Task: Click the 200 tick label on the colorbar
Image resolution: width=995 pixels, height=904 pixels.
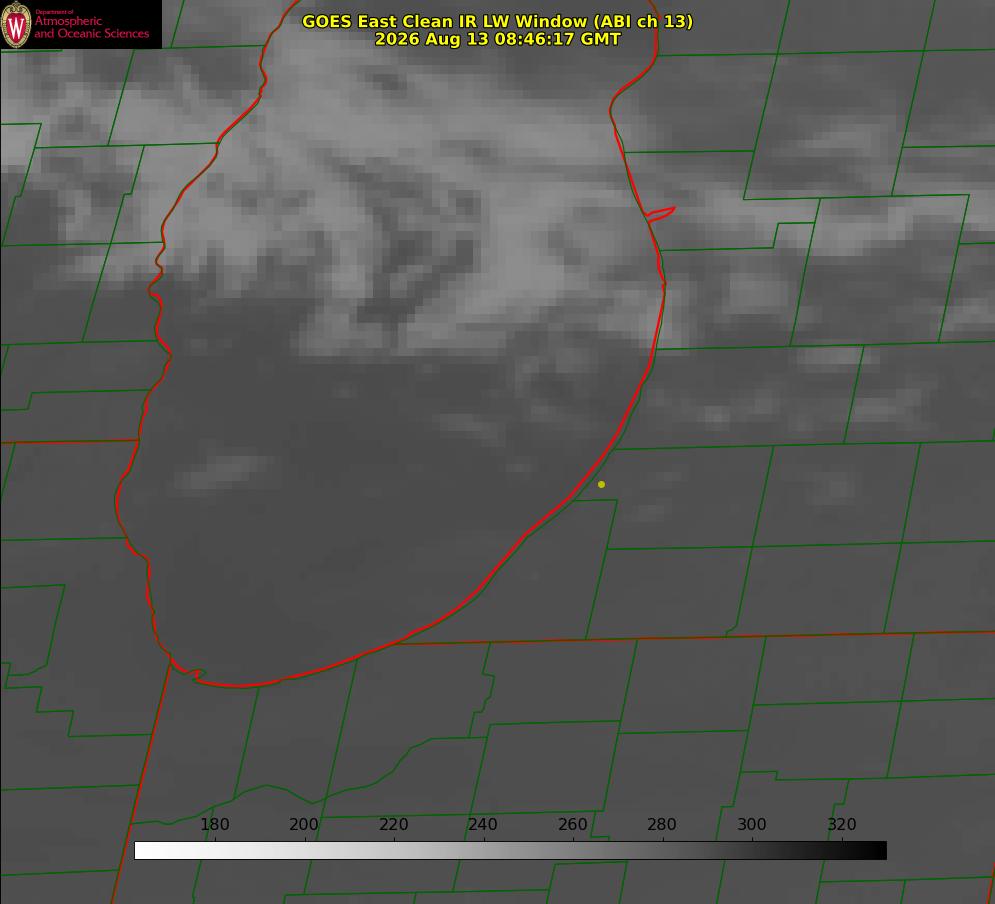Action: [x=303, y=824]
